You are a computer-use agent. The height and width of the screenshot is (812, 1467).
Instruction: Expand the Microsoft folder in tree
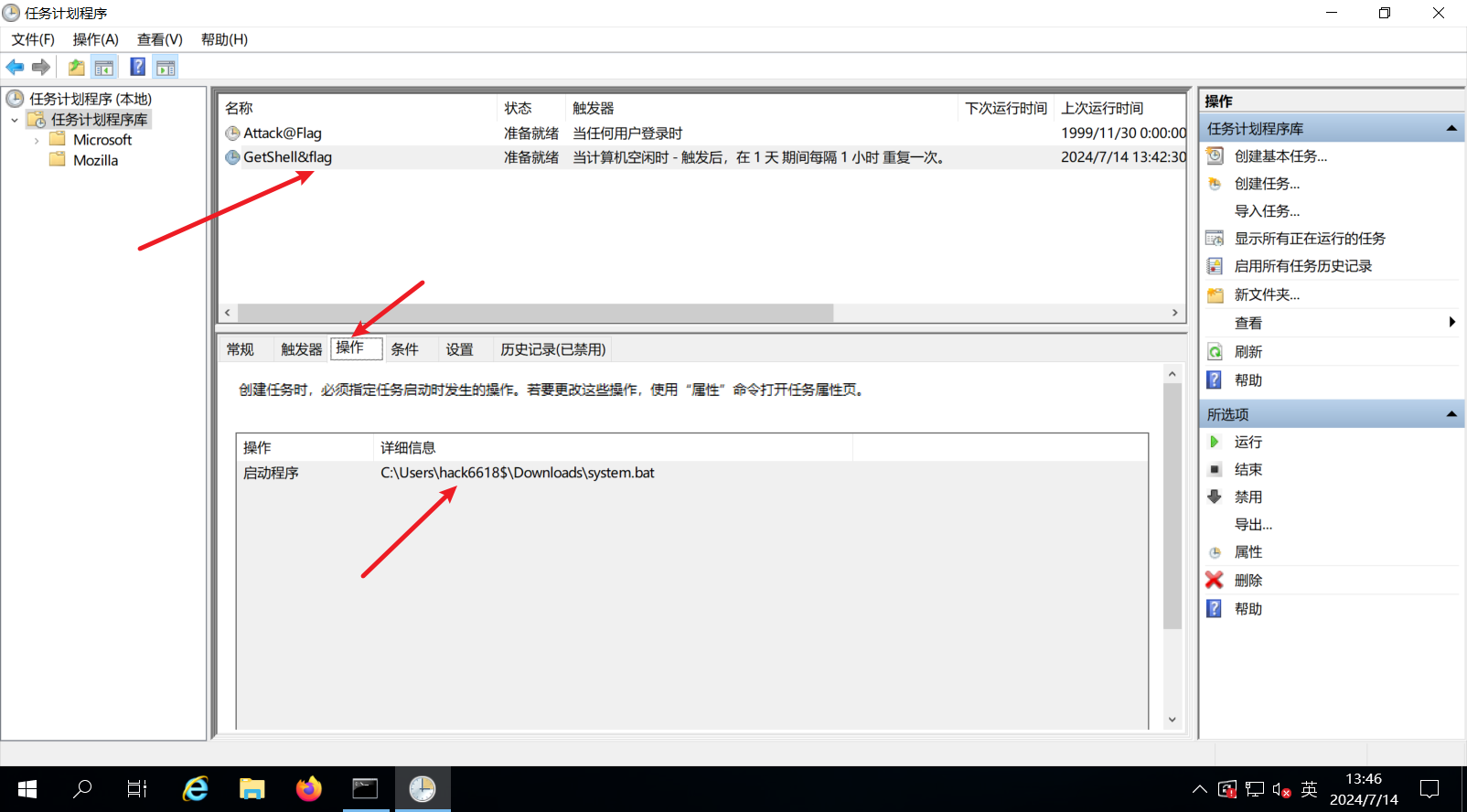point(37,141)
